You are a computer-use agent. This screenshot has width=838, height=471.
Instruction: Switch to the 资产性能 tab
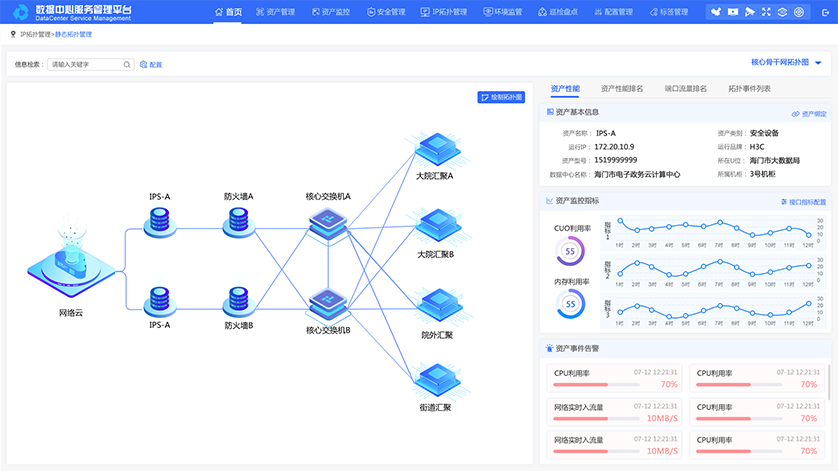(565, 89)
